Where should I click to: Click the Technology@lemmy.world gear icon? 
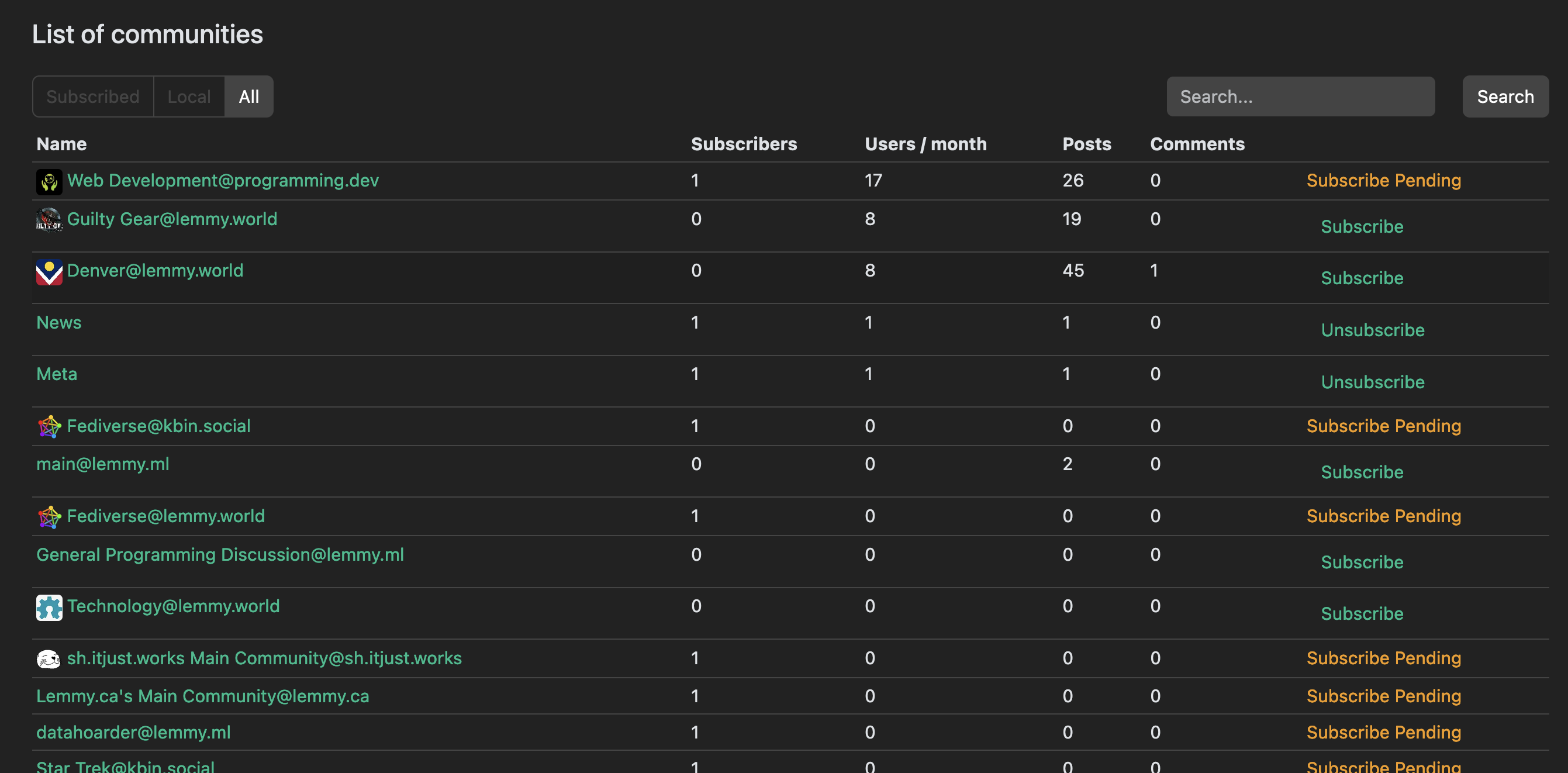(x=49, y=608)
